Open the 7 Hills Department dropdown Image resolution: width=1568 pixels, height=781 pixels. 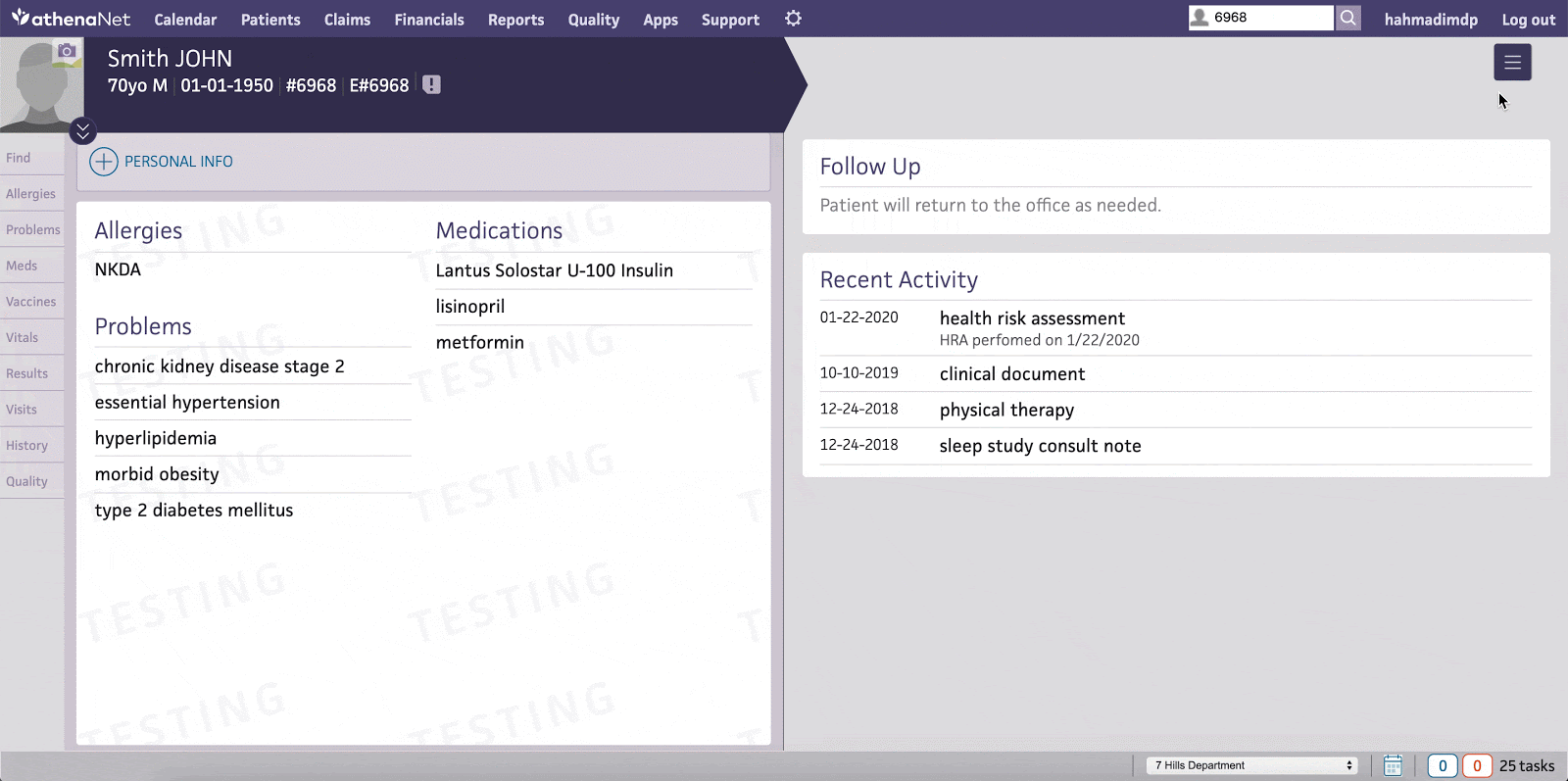coord(1251,765)
